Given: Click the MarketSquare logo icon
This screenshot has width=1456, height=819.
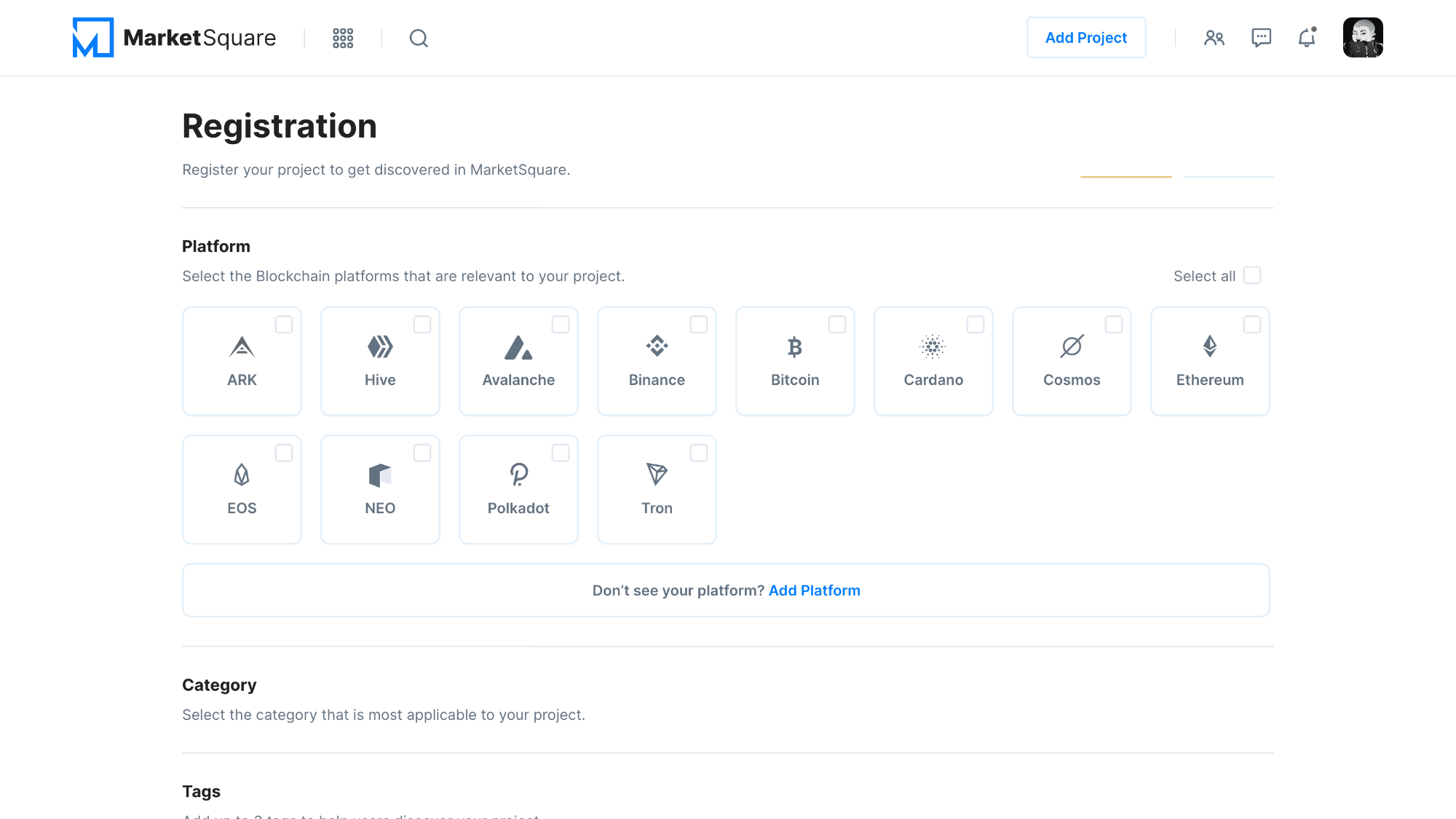Looking at the screenshot, I should (x=93, y=37).
